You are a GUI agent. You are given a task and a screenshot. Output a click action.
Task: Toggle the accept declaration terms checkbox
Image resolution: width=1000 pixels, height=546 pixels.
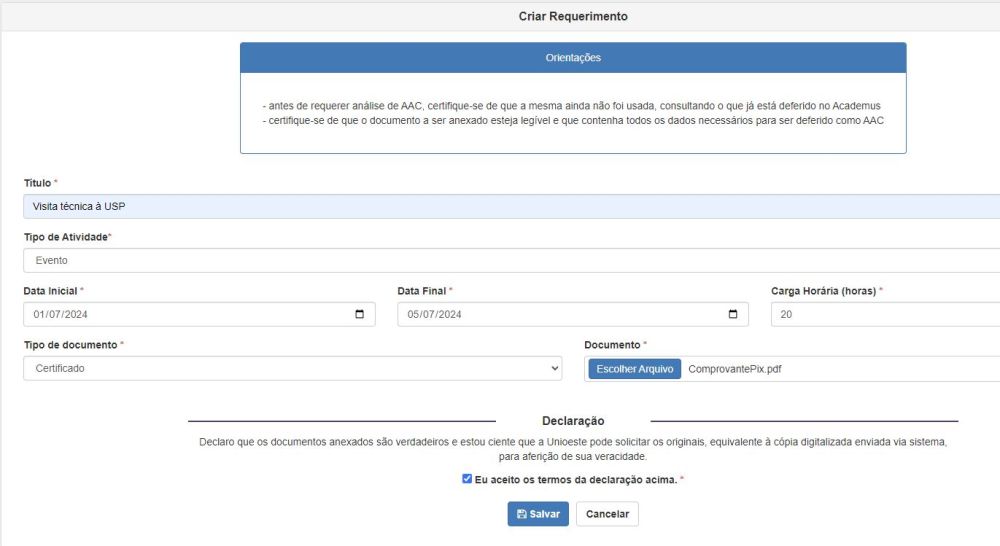(467, 479)
